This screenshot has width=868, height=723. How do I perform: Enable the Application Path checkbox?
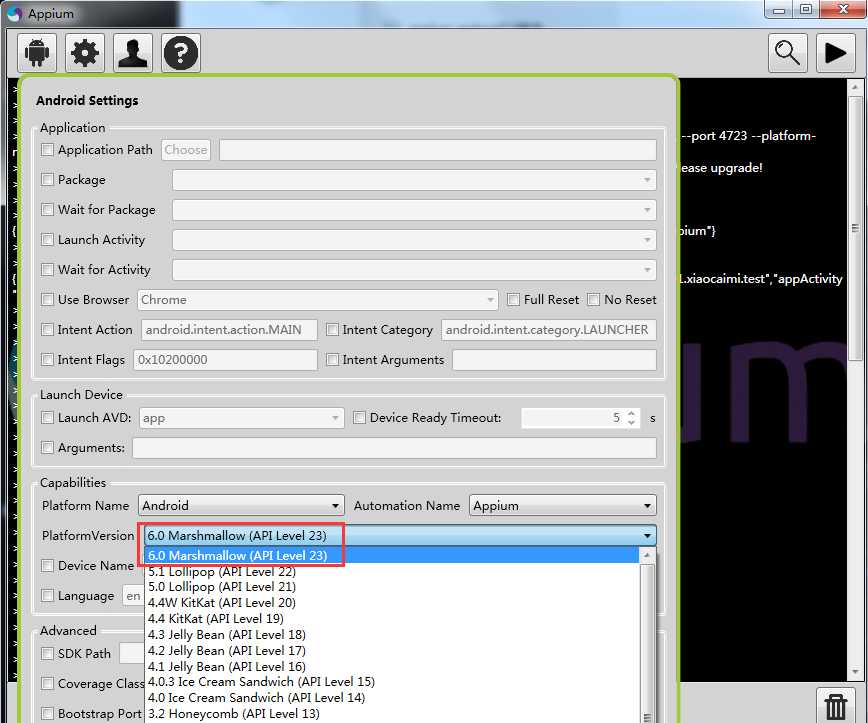click(48, 149)
